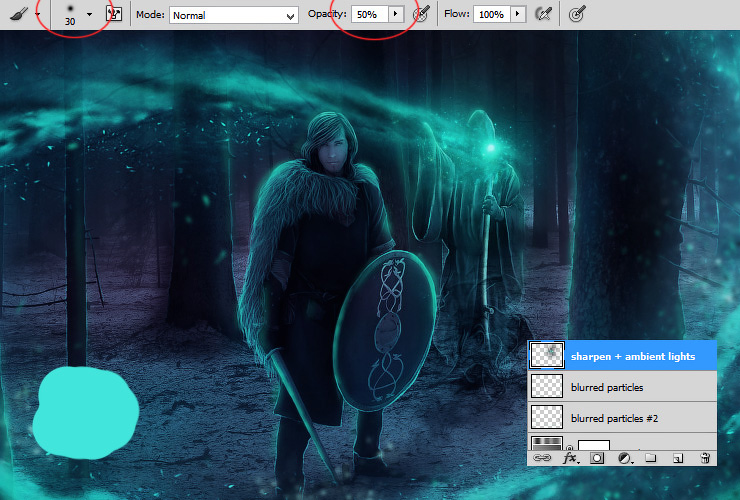The image size is (740, 500).
Task: Click the Link layers chain icon
Action: [x=542, y=458]
